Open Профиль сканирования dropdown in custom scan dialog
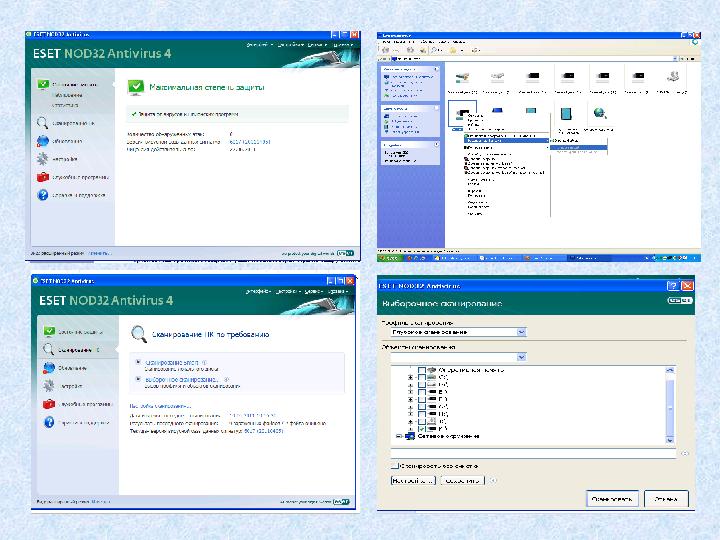This screenshot has width=720, height=540. [521, 332]
